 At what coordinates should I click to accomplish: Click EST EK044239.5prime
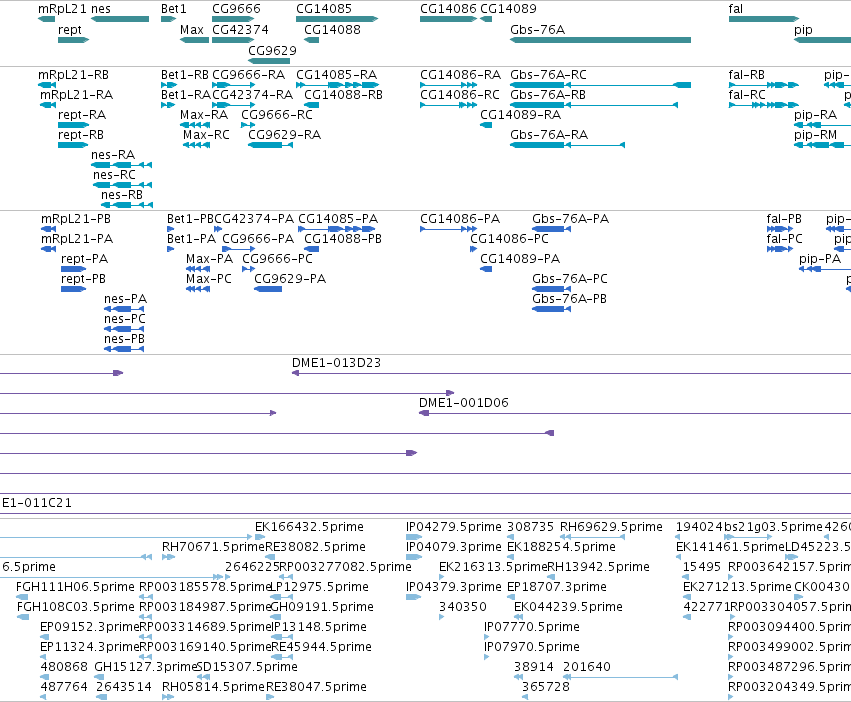click(x=568, y=607)
